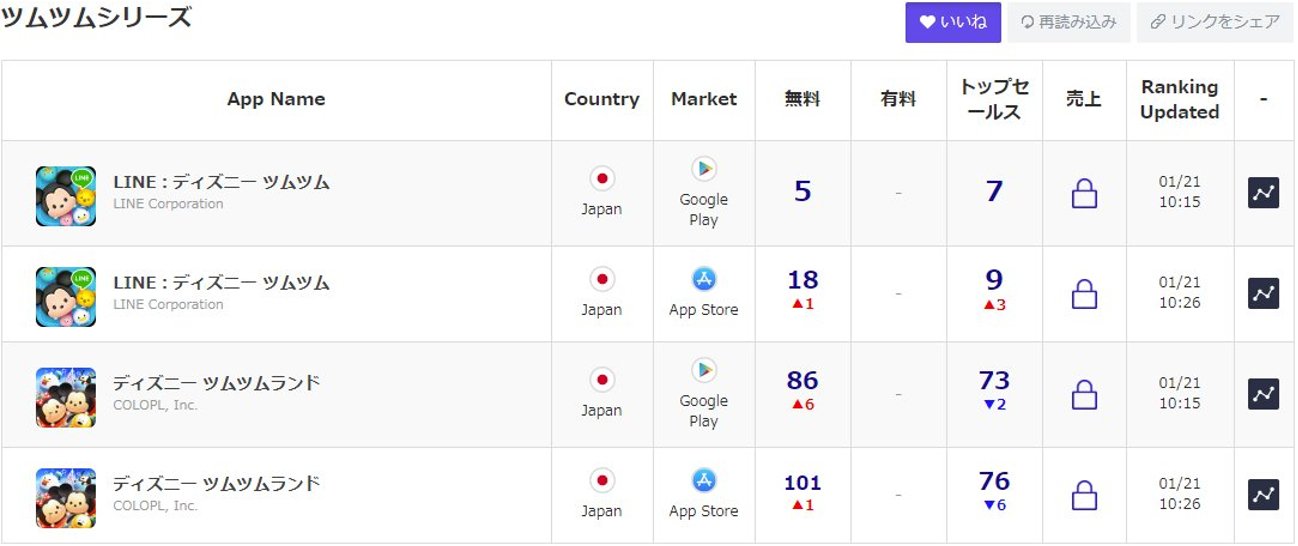Click the Ranking Updated column header
Image resolution: width=1298 pixels, height=546 pixels.
(x=1180, y=99)
